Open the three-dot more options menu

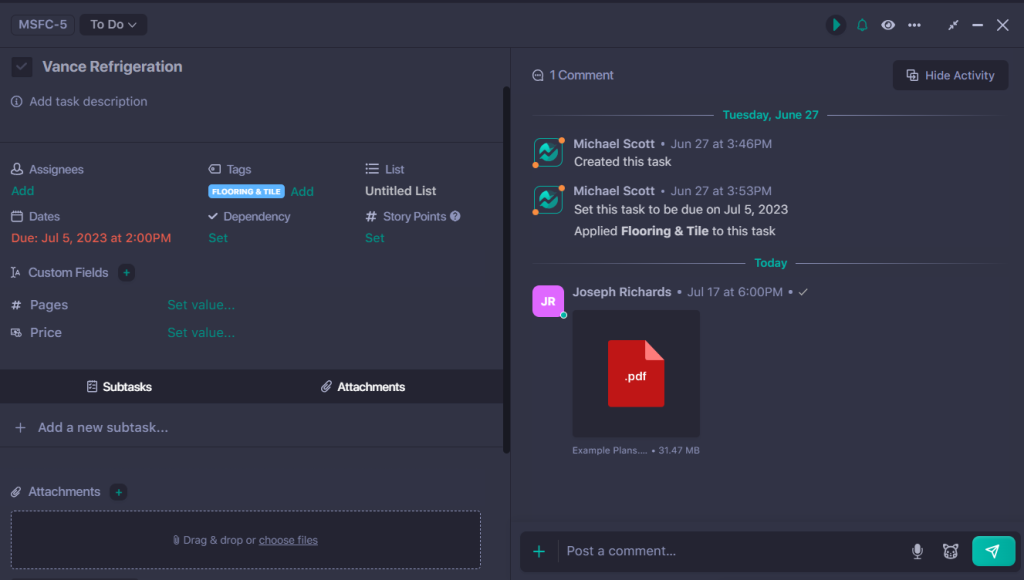tap(914, 25)
